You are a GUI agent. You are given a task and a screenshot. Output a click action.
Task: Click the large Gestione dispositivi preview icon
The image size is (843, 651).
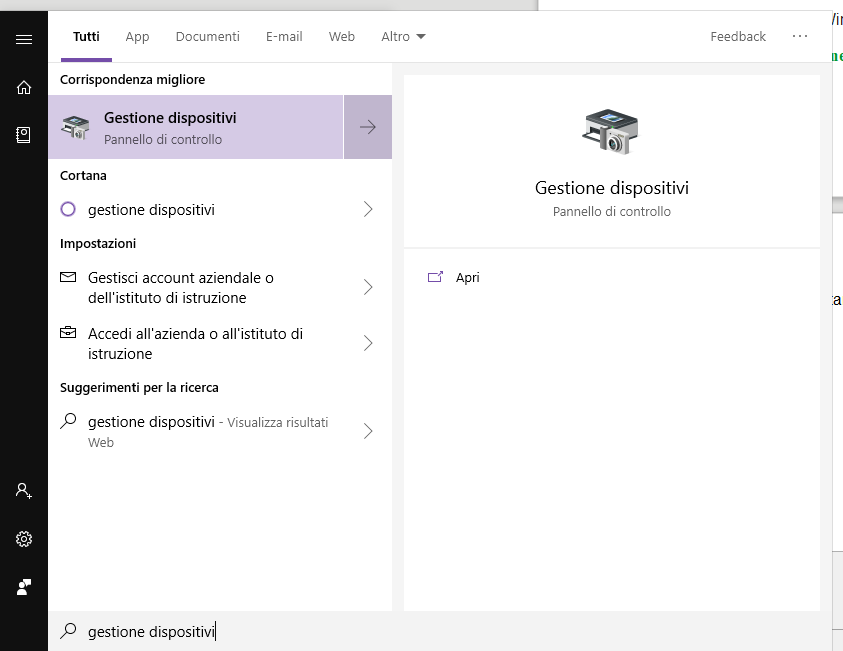click(x=611, y=132)
